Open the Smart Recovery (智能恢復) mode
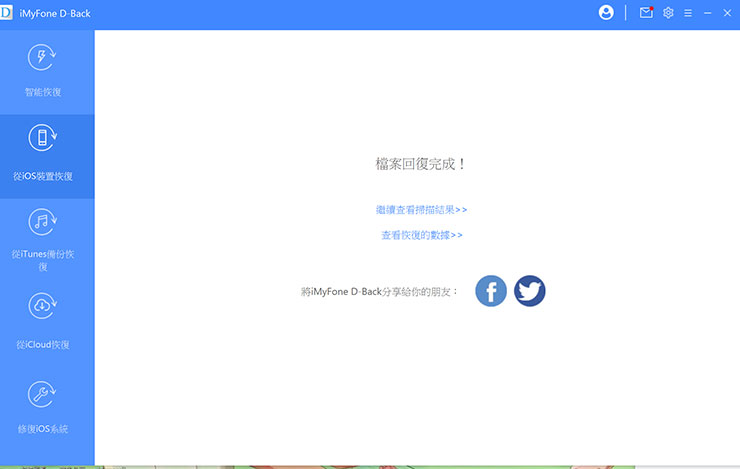The height and width of the screenshot is (469, 740). (47, 72)
